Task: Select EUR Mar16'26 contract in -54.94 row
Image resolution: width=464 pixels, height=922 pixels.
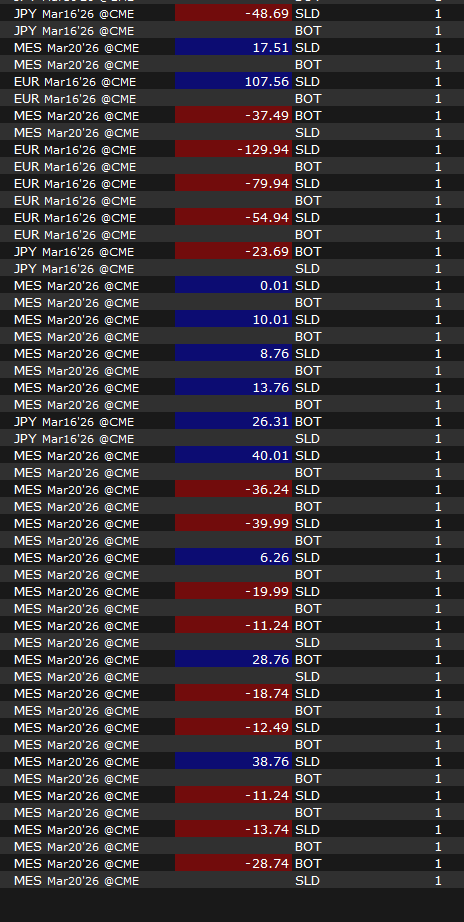Action: point(75,218)
